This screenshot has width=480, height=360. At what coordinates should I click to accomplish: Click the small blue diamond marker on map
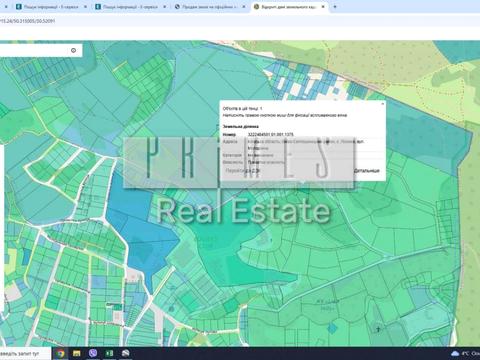[x=332, y=329]
